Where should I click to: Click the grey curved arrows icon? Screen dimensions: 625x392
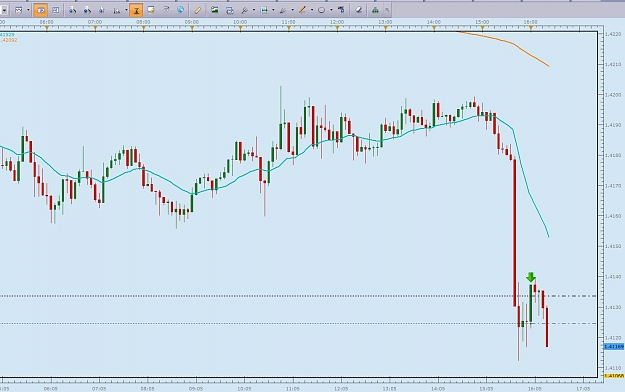[166, 10]
